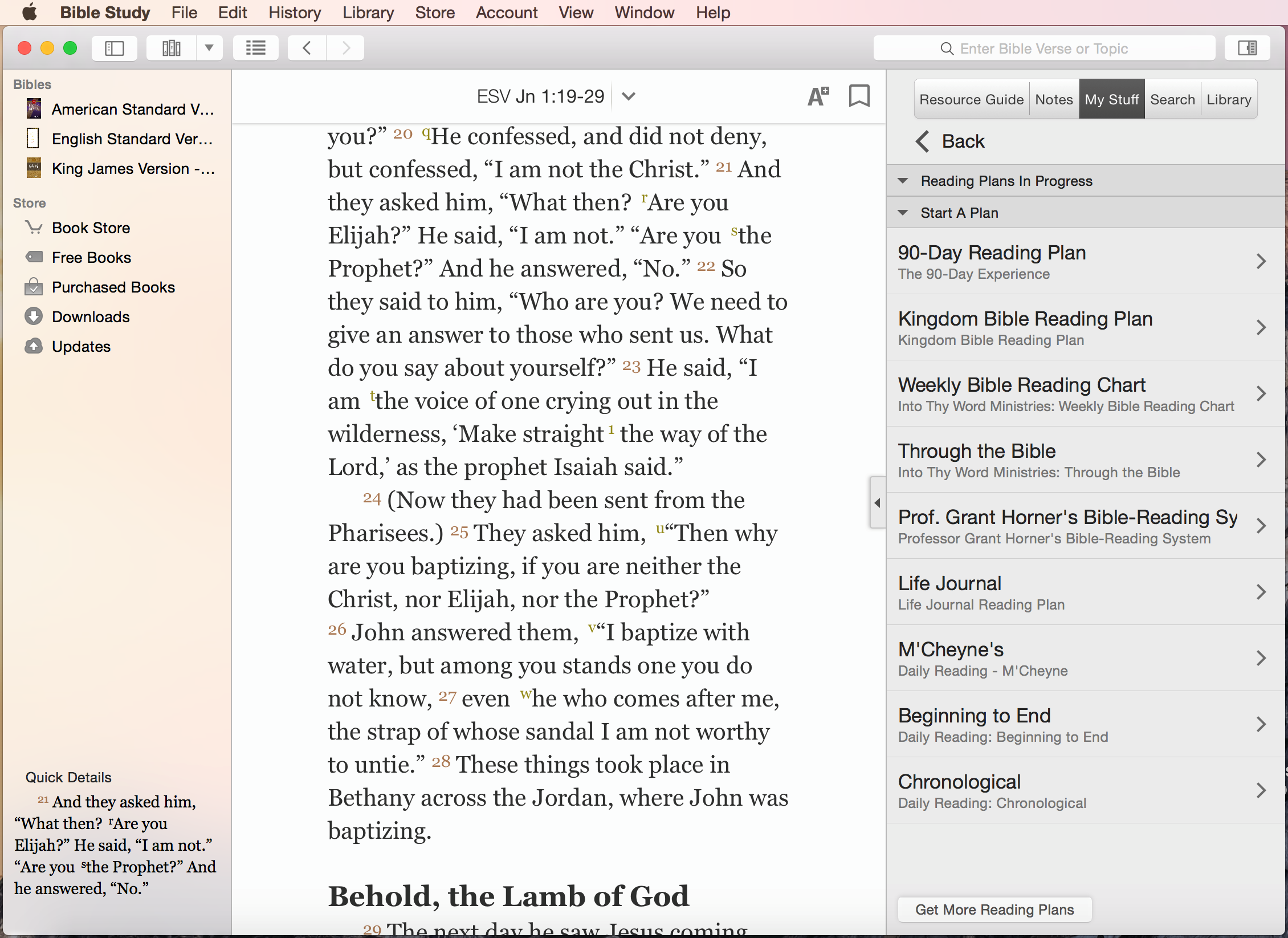Switch to the Resource Guide tab
Viewport: 1288px width, 938px height.
pyautogui.click(x=971, y=99)
